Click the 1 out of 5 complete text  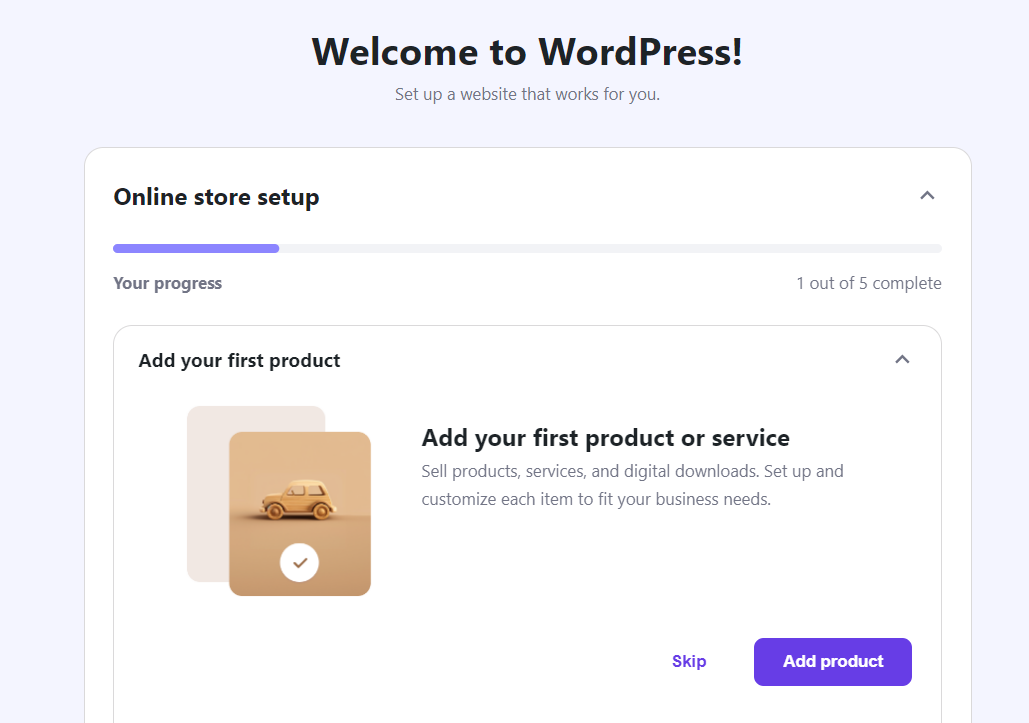point(870,283)
